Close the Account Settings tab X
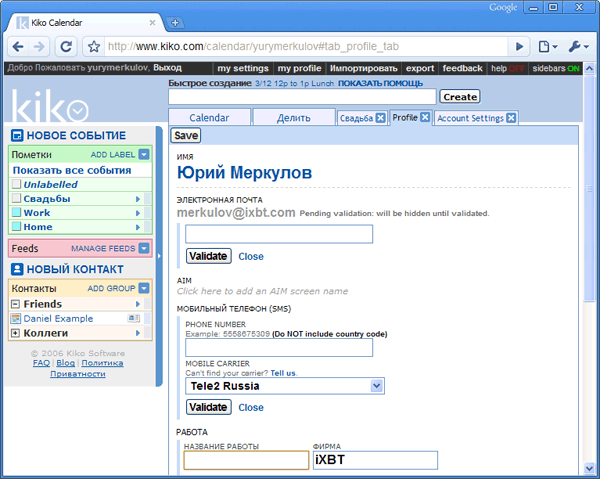Image resolution: width=600 pixels, height=479 pixels. click(511, 118)
